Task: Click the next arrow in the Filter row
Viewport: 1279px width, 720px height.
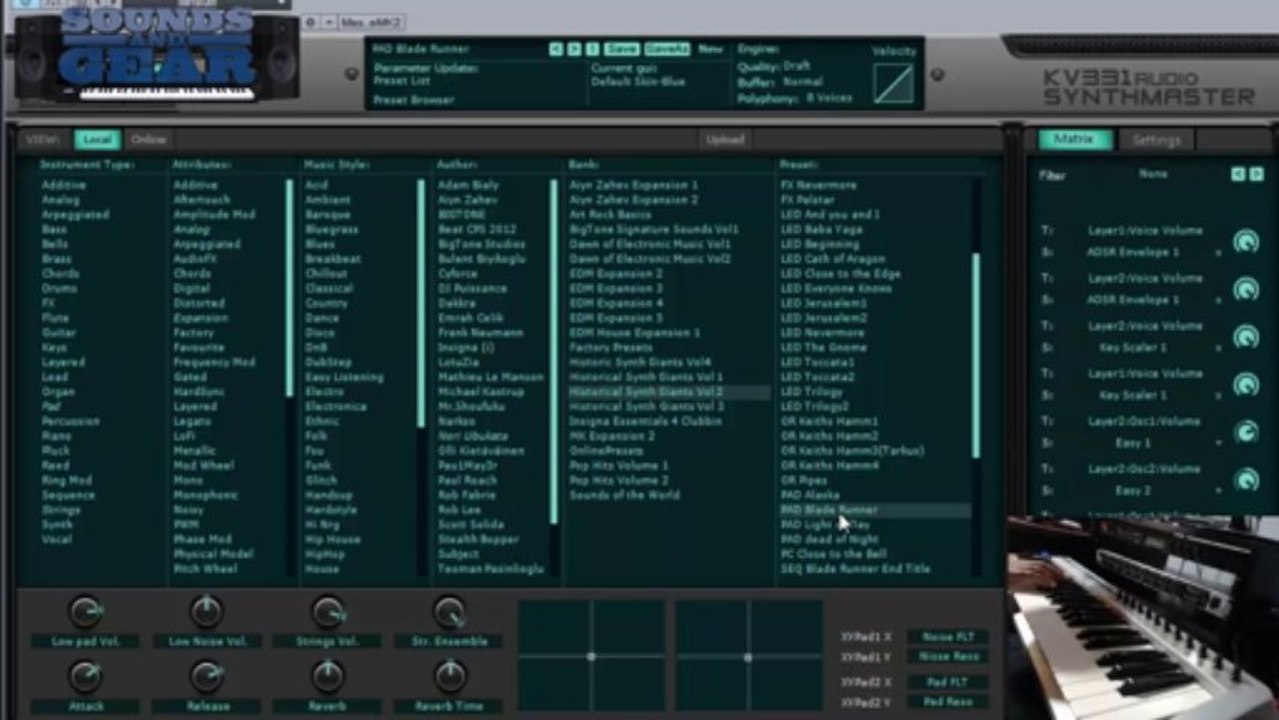Action: [1255, 174]
